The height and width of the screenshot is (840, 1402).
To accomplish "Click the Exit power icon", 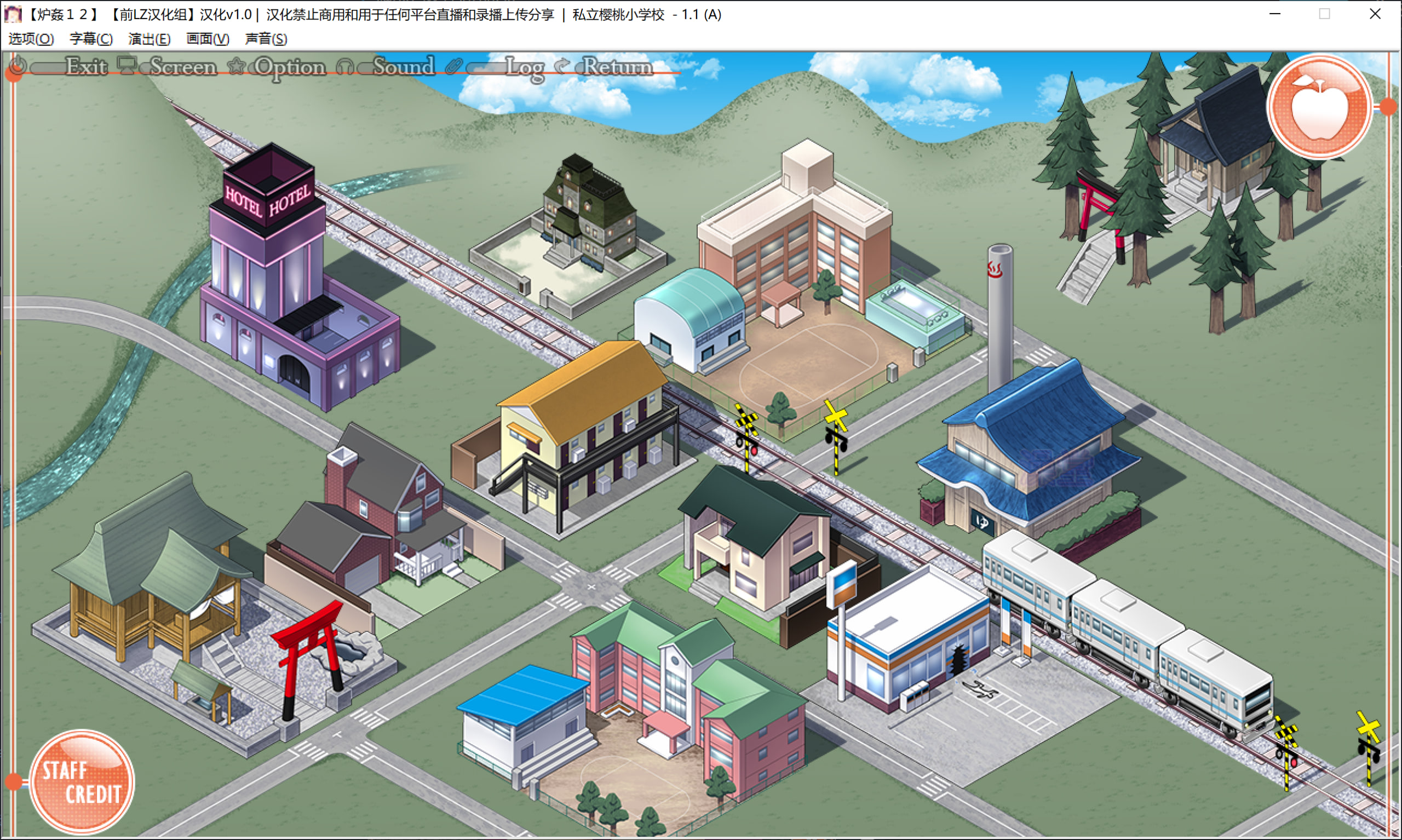I will click(18, 65).
